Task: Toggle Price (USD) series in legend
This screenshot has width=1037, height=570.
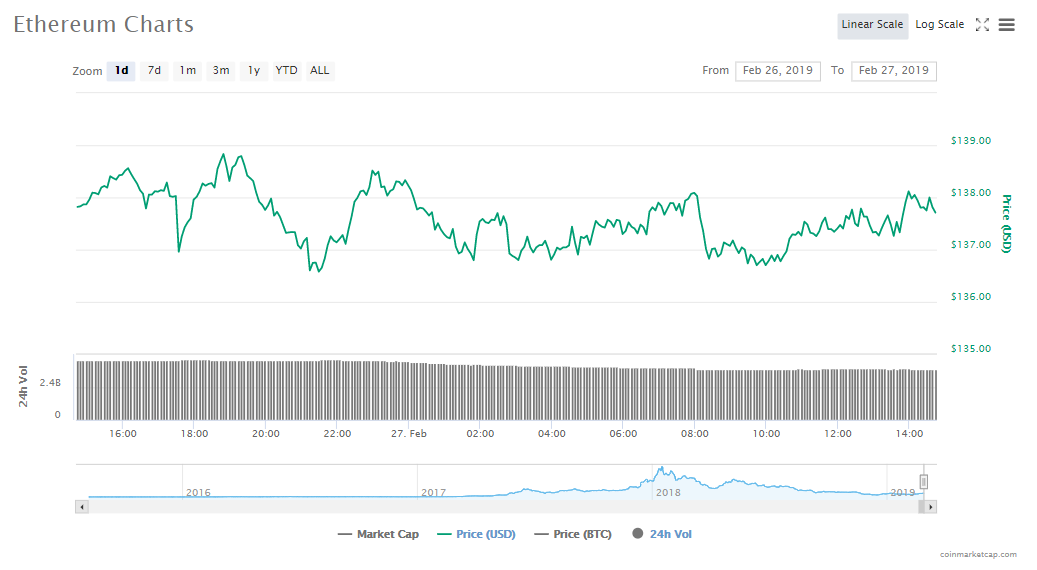Action: (x=476, y=534)
